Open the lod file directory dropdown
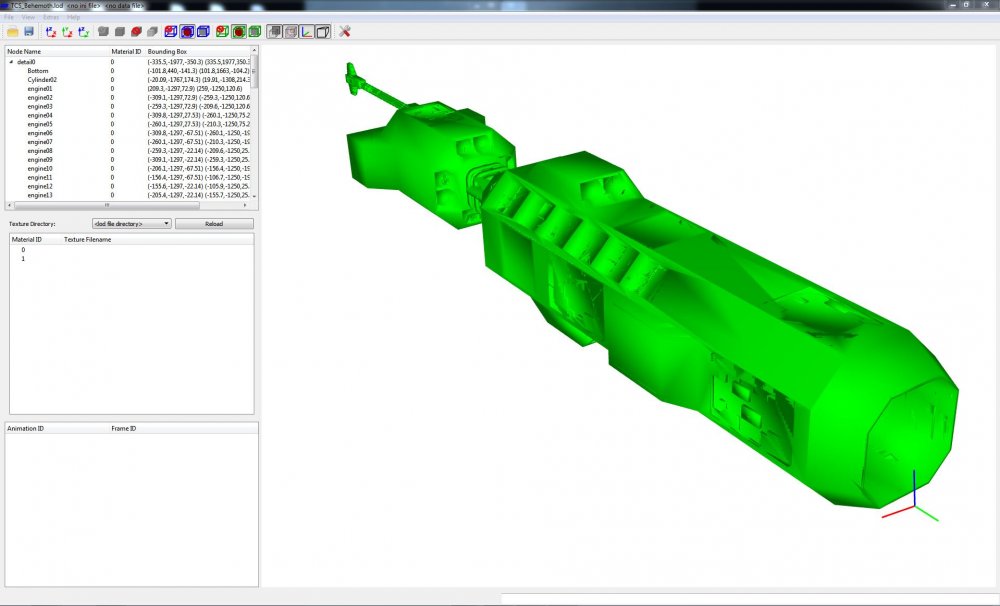The height and width of the screenshot is (606, 1000). click(x=131, y=224)
